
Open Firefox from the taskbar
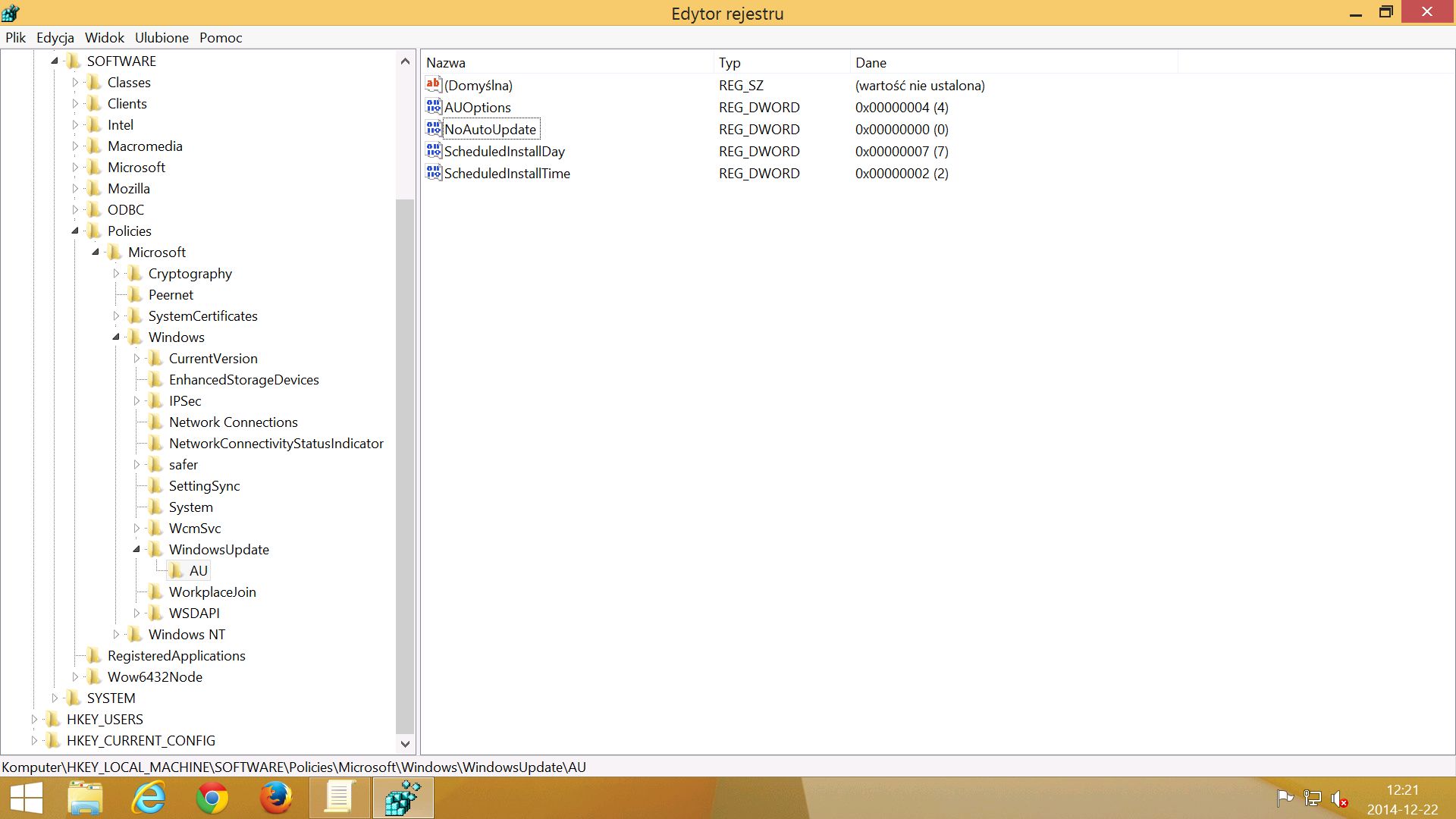[275, 798]
